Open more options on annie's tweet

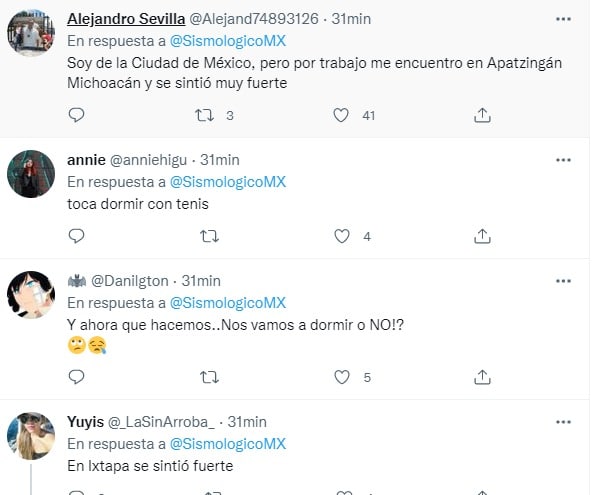563,160
